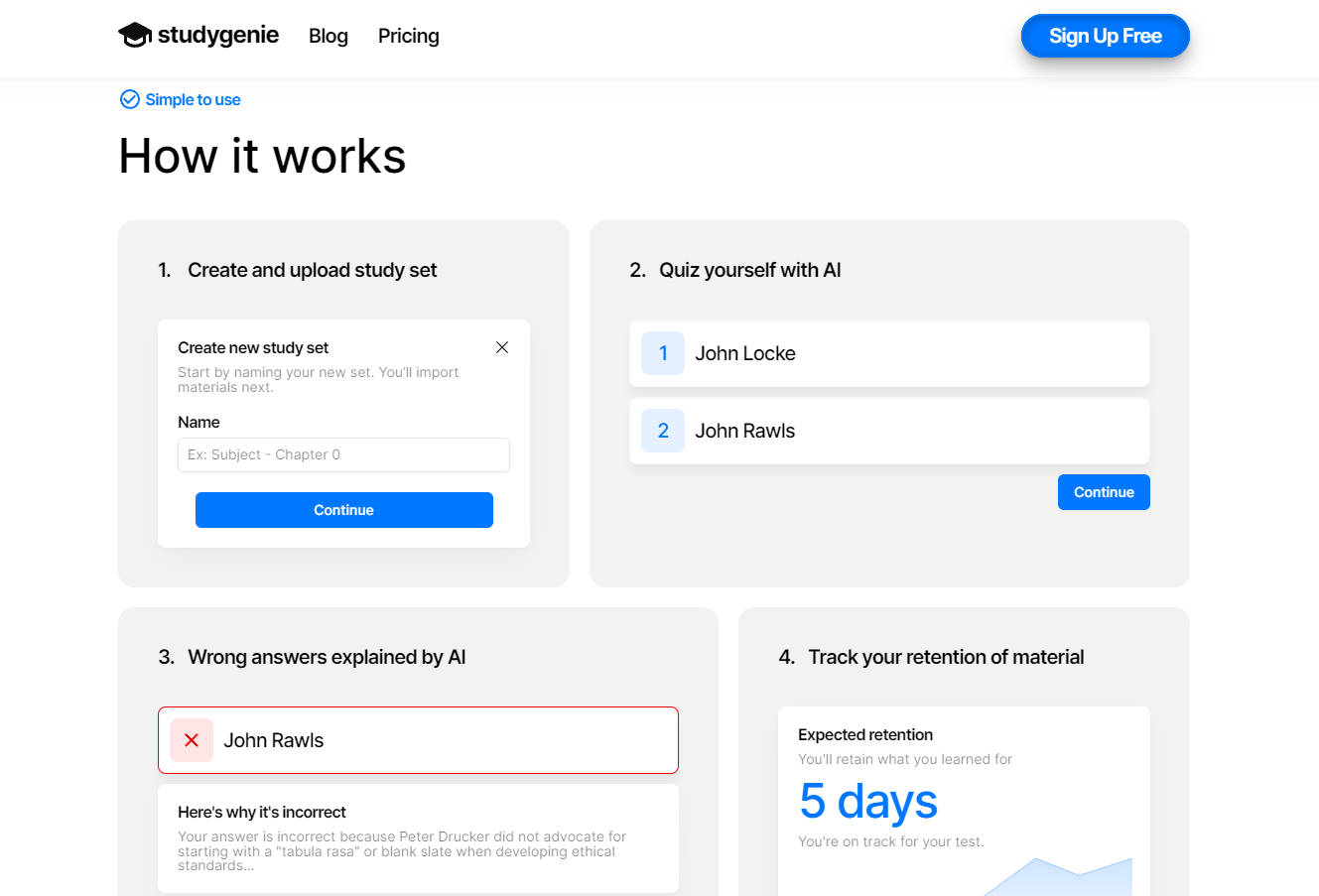Viewport: 1319px width, 896px height.
Task: Open the Blog page
Action: (329, 36)
